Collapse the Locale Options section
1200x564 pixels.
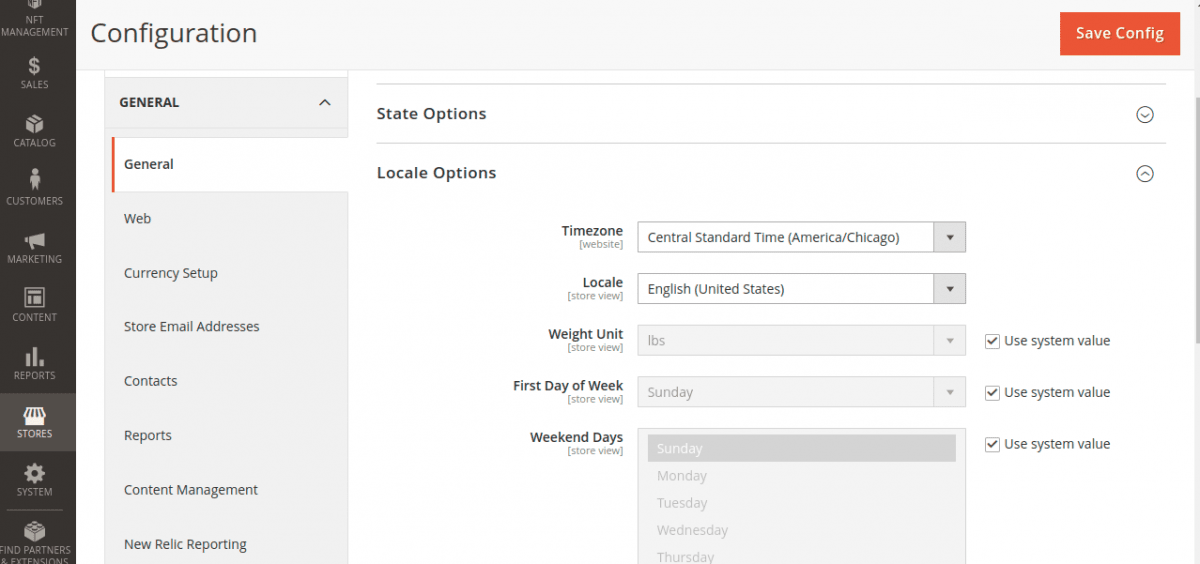pyautogui.click(x=1145, y=173)
